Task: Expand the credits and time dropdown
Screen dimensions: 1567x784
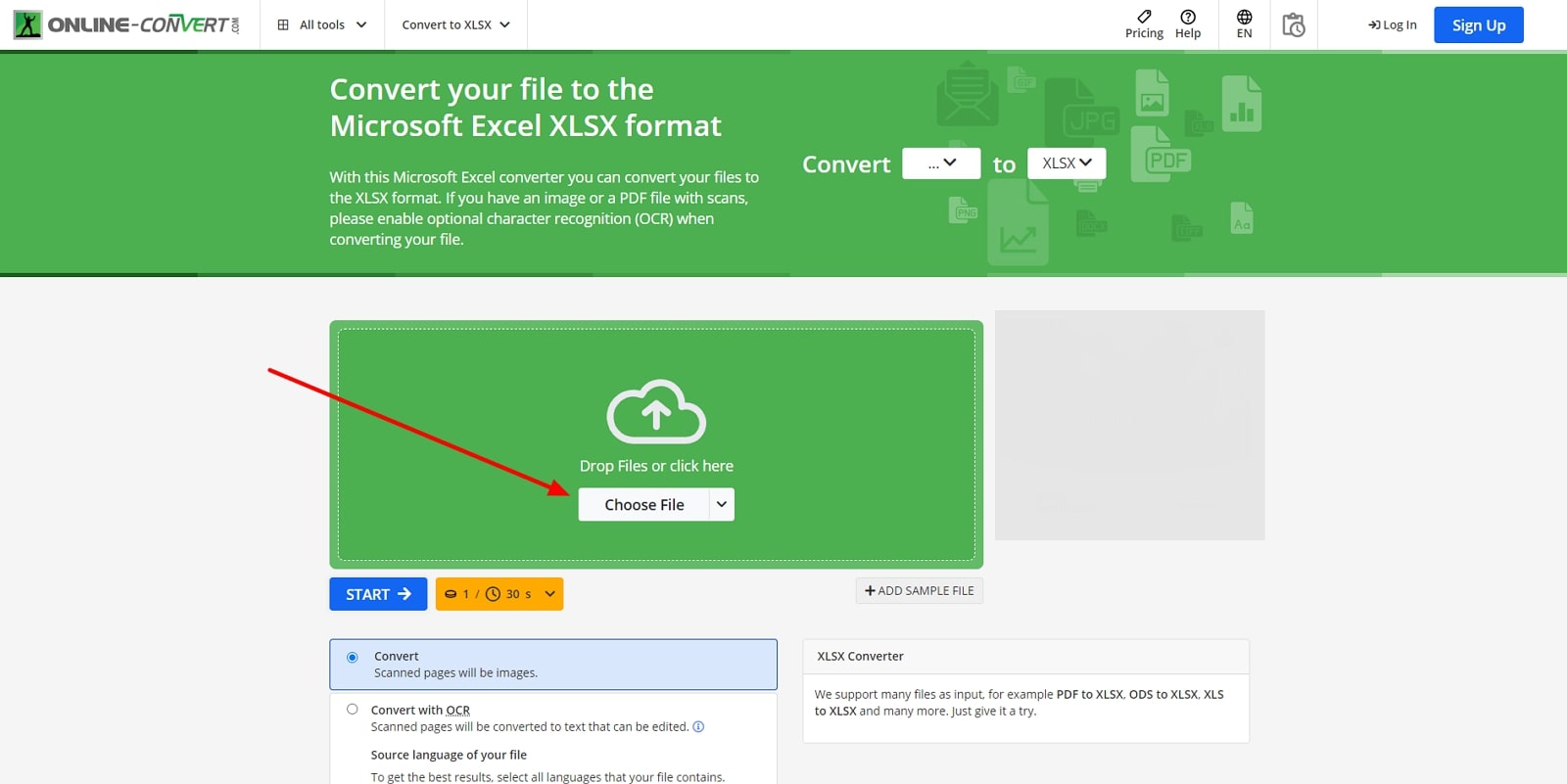Action: pos(499,594)
